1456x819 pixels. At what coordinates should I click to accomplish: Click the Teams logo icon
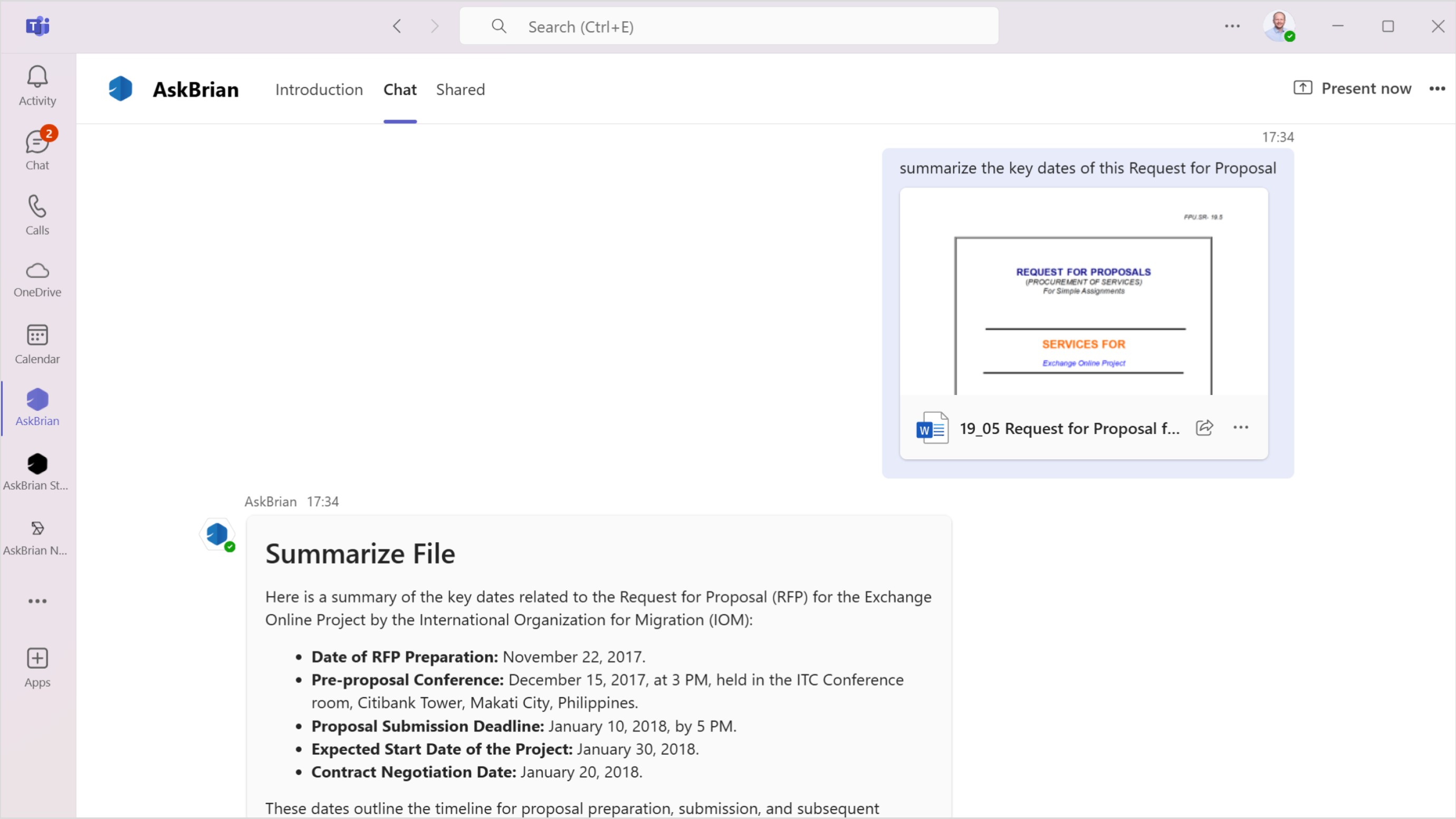point(37,26)
